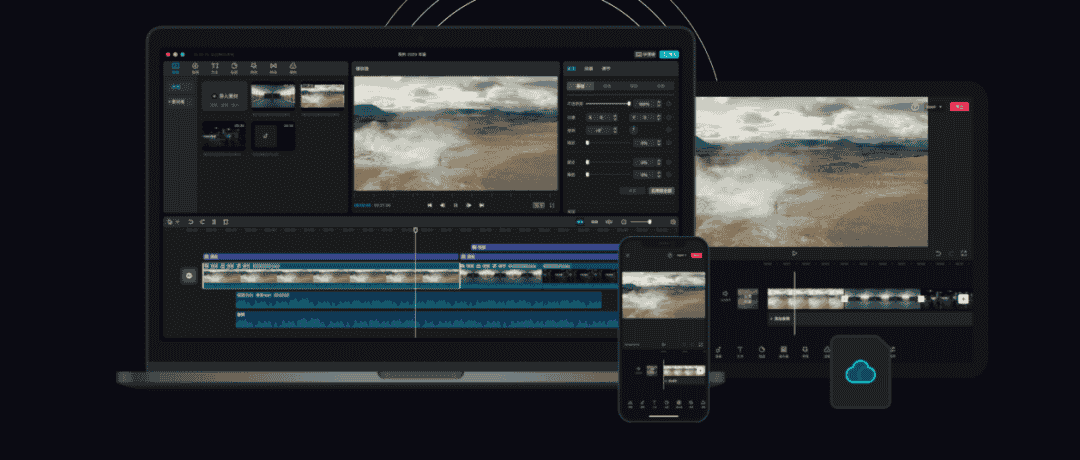Adjust the timeline zoom slider handle

pos(650,222)
